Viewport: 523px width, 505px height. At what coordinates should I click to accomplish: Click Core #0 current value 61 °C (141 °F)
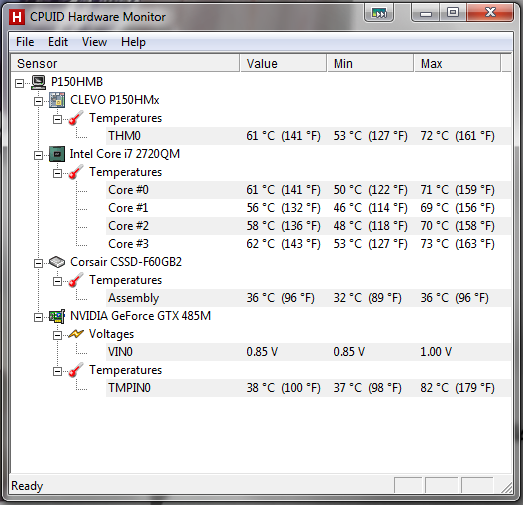pos(283,190)
